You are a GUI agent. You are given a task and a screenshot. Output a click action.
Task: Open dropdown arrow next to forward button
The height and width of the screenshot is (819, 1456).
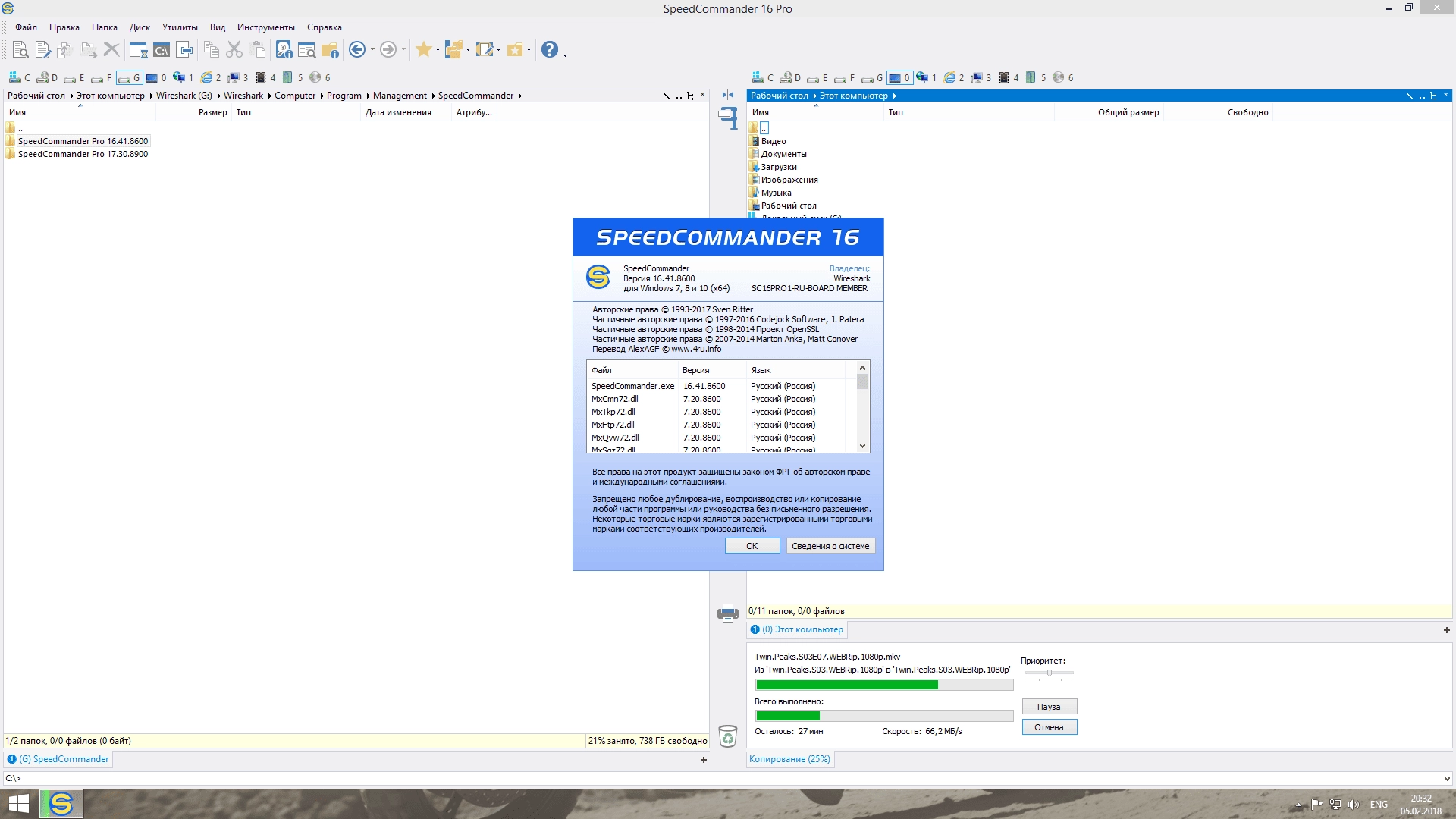(403, 50)
